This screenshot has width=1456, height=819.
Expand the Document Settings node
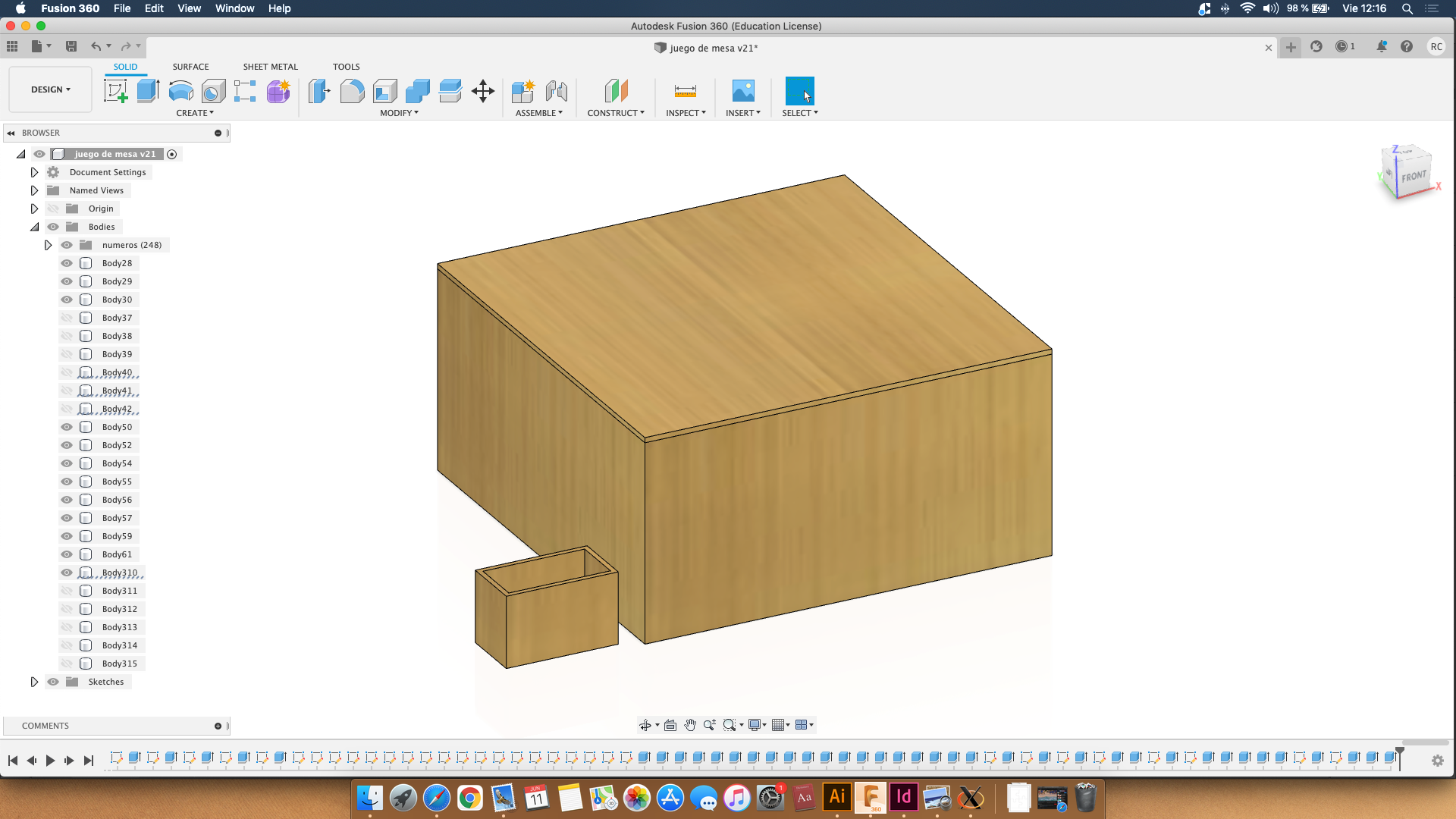pyautogui.click(x=34, y=172)
